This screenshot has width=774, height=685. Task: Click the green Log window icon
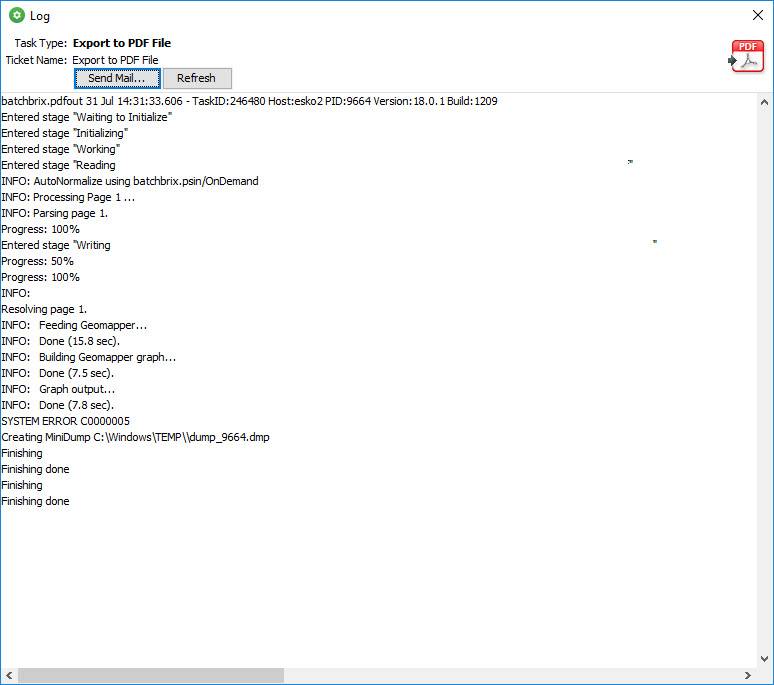click(x=17, y=15)
